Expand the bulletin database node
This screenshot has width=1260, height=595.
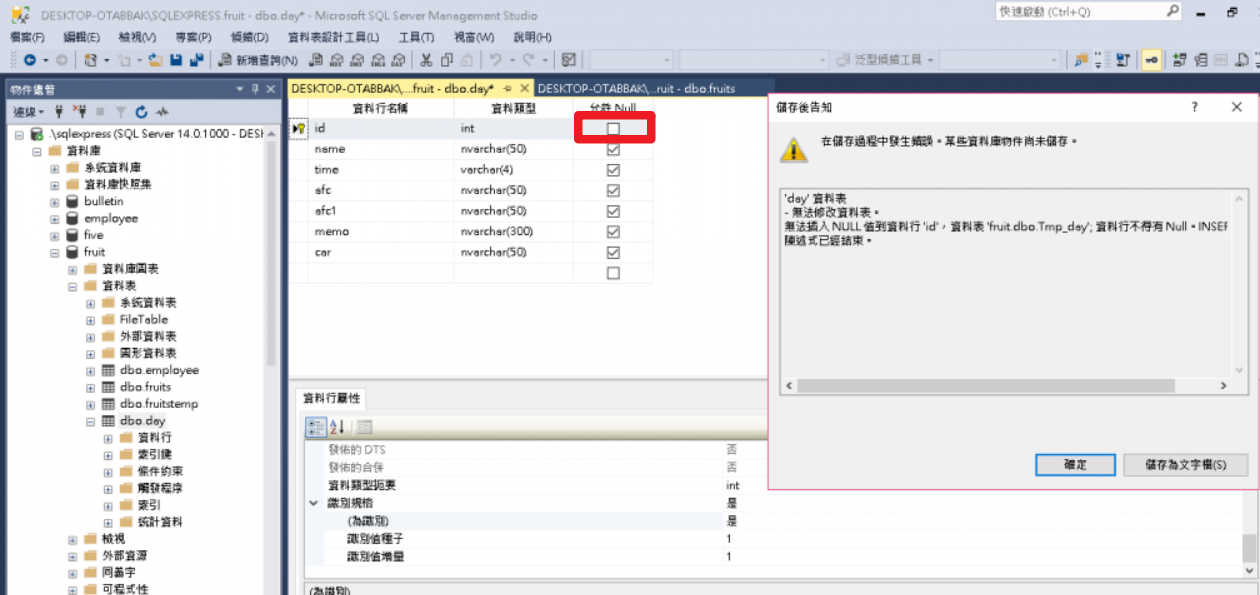point(55,201)
